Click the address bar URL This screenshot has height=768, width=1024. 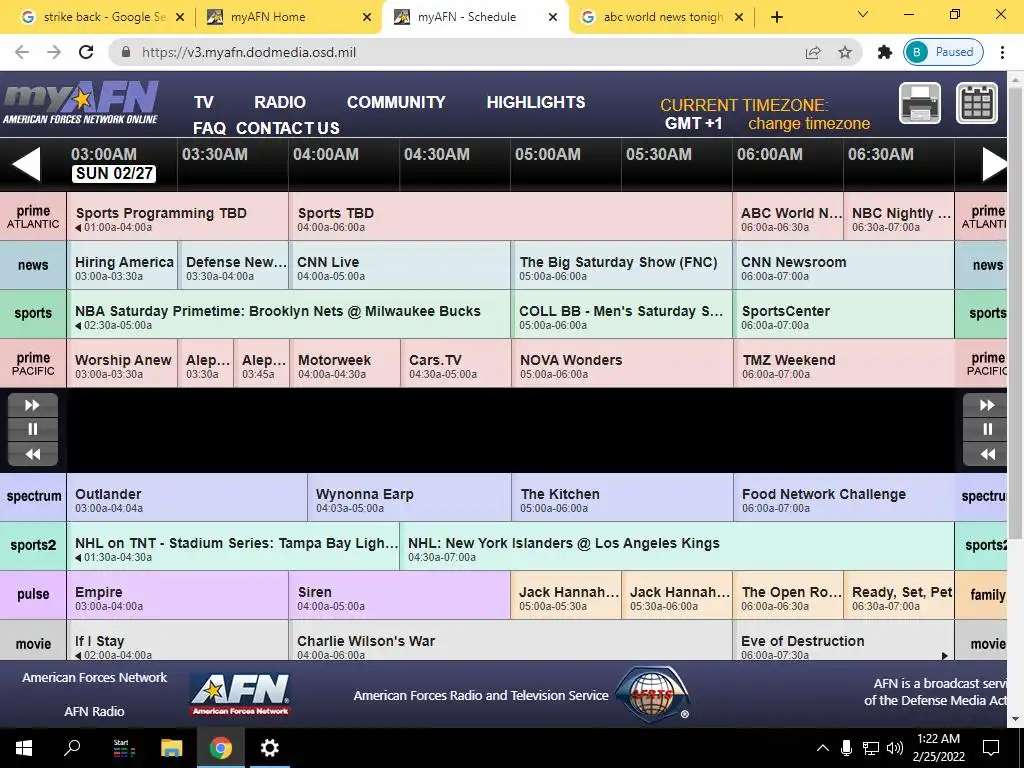249,52
